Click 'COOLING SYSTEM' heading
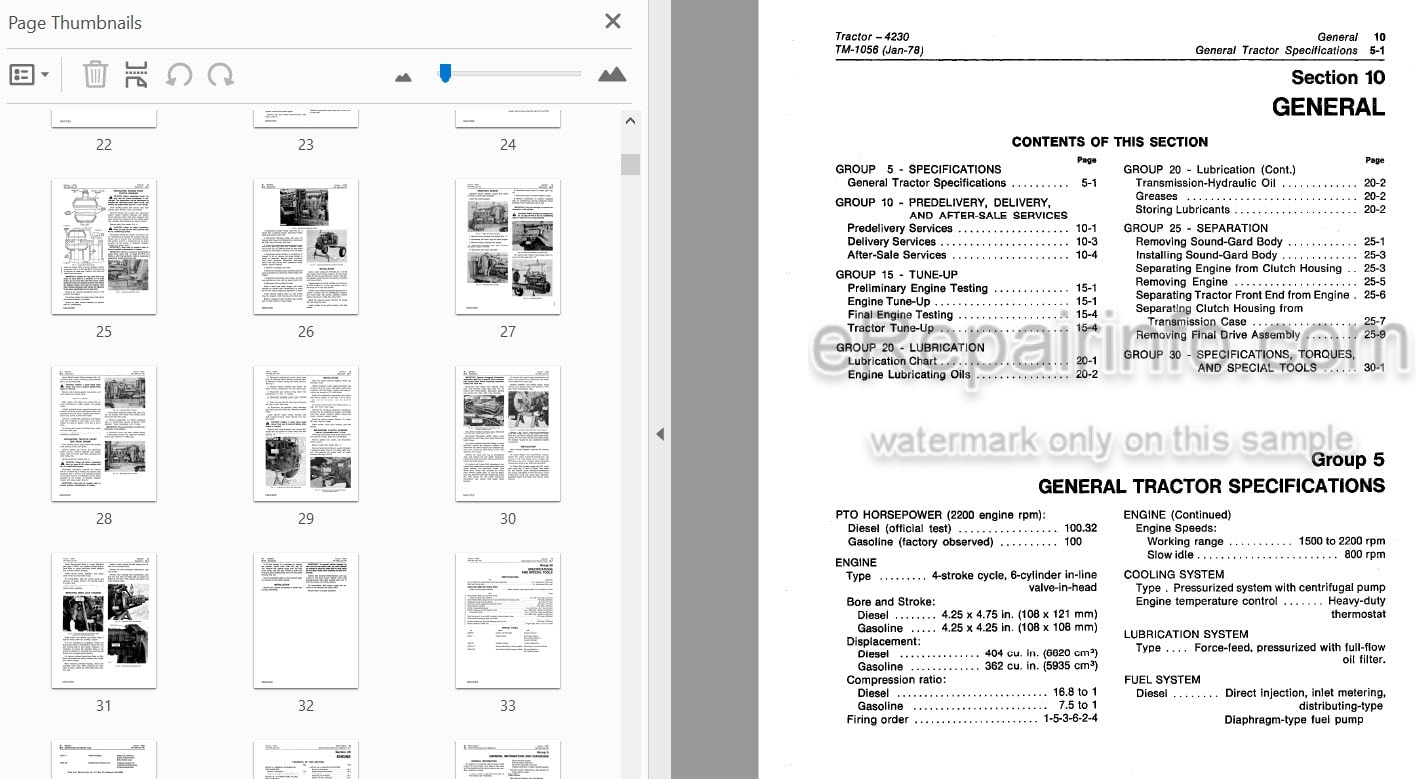This screenshot has height=779, width=1416. click(1173, 575)
